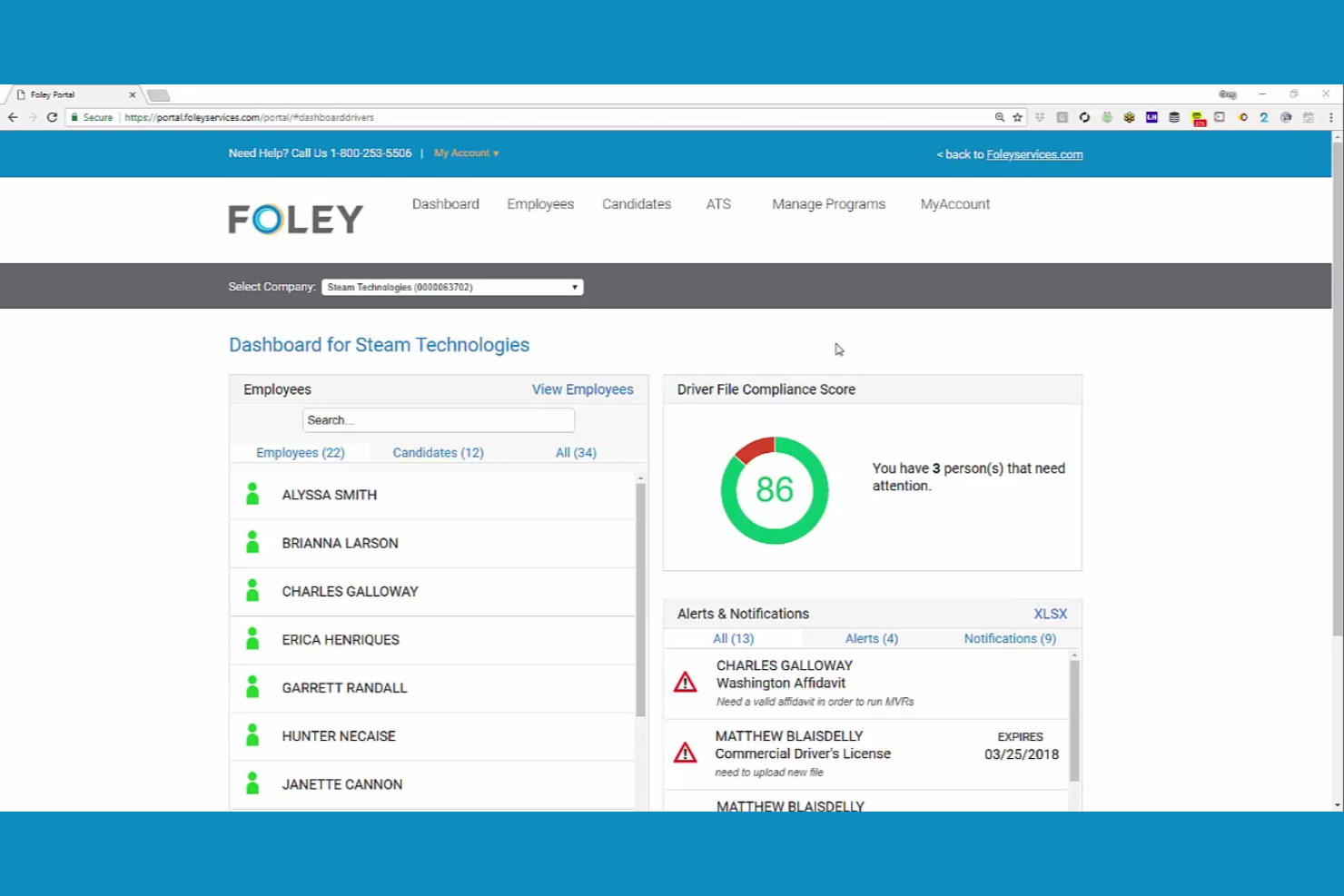Click the yellow flower extension icon

(1129, 117)
